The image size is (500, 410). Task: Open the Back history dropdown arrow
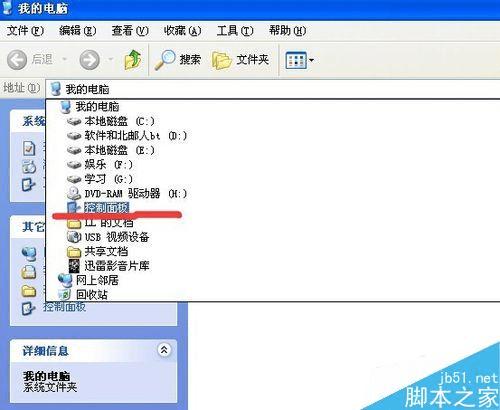click(64, 60)
